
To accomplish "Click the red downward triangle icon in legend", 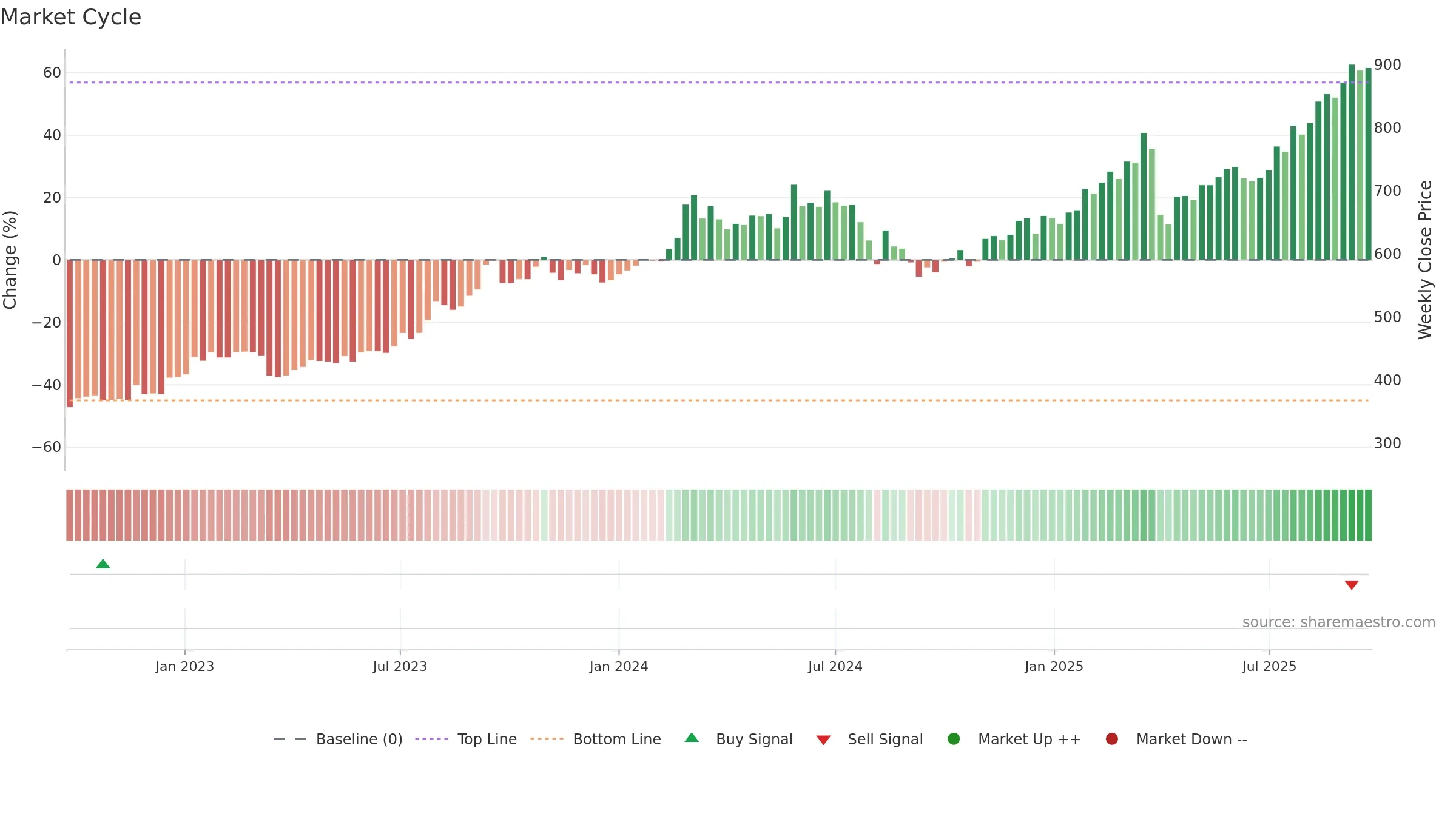I will 823,740.
